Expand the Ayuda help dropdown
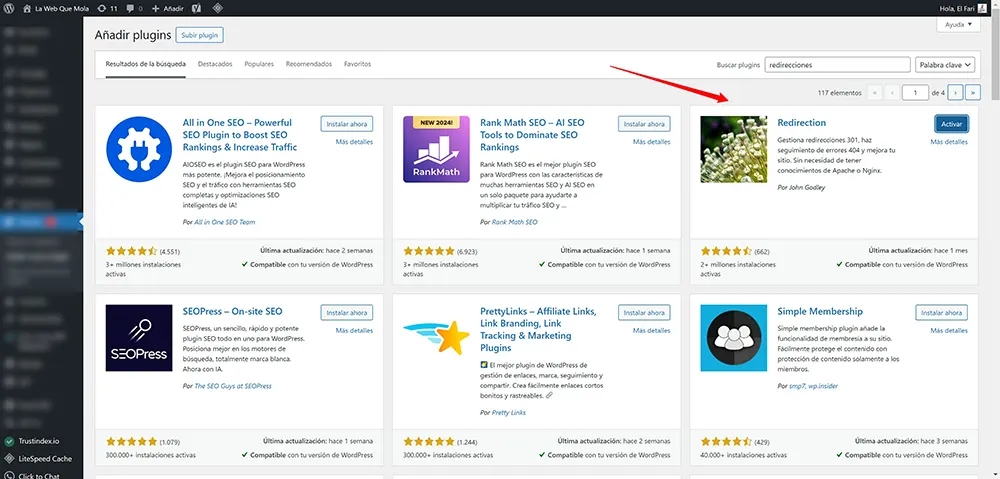Image resolution: width=1000 pixels, height=479 pixels. [x=958, y=25]
